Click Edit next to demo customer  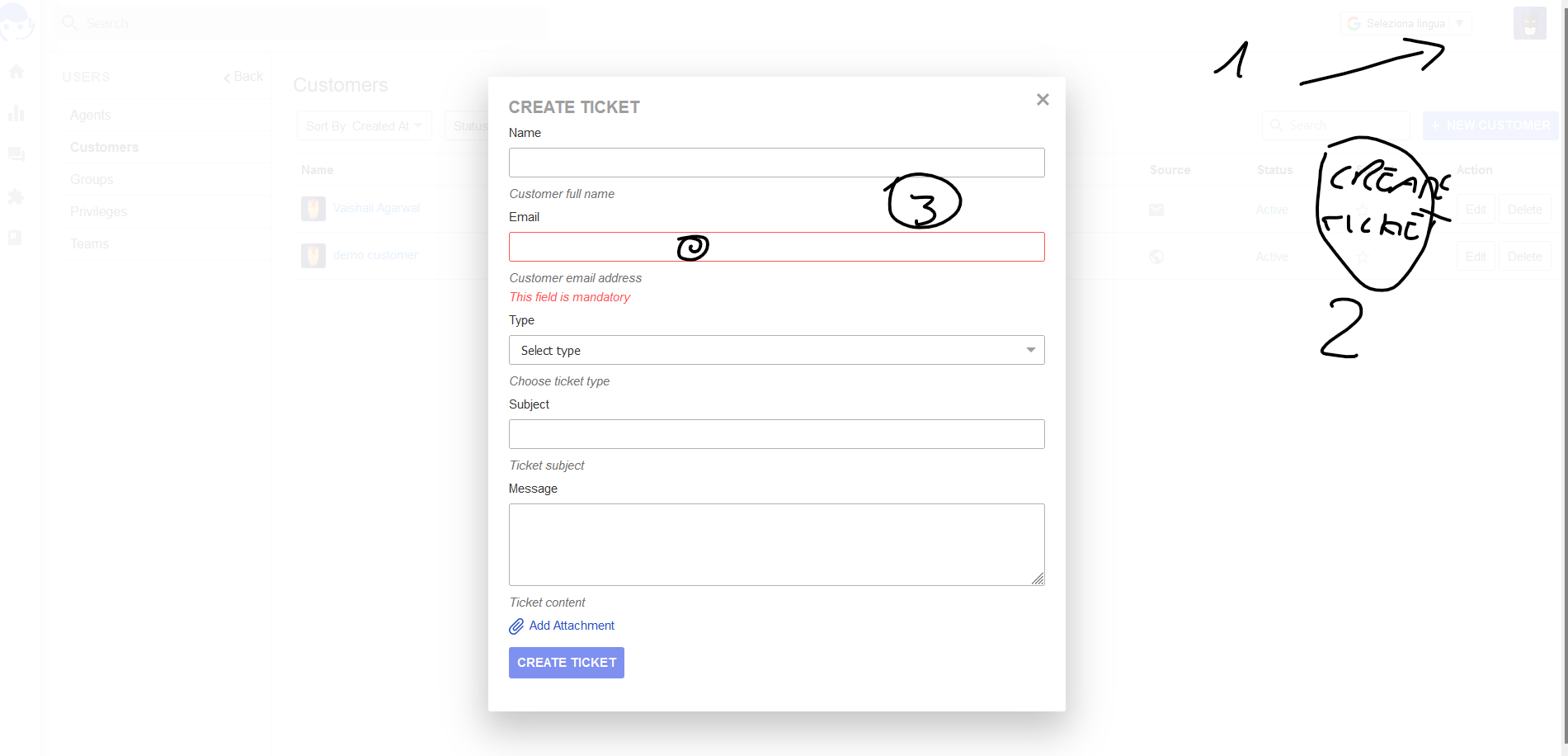pyautogui.click(x=1476, y=256)
